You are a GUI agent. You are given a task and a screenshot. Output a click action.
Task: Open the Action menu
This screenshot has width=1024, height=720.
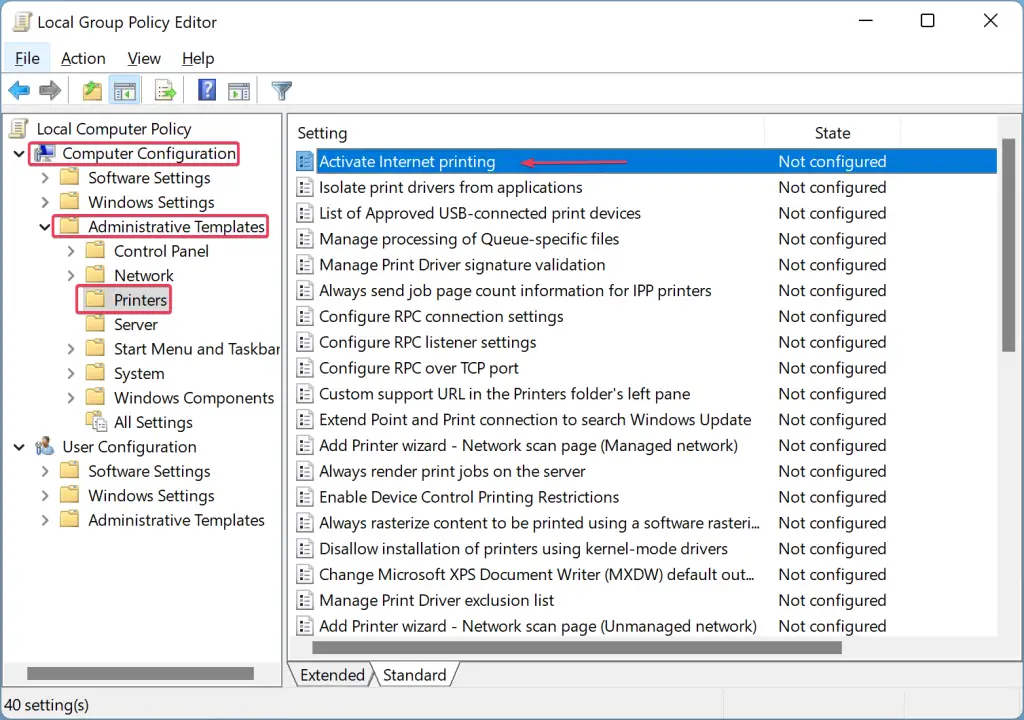click(83, 58)
